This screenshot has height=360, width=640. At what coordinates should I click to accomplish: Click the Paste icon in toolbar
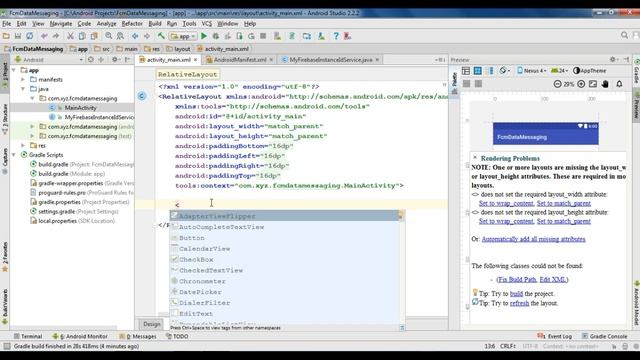(x=94, y=36)
